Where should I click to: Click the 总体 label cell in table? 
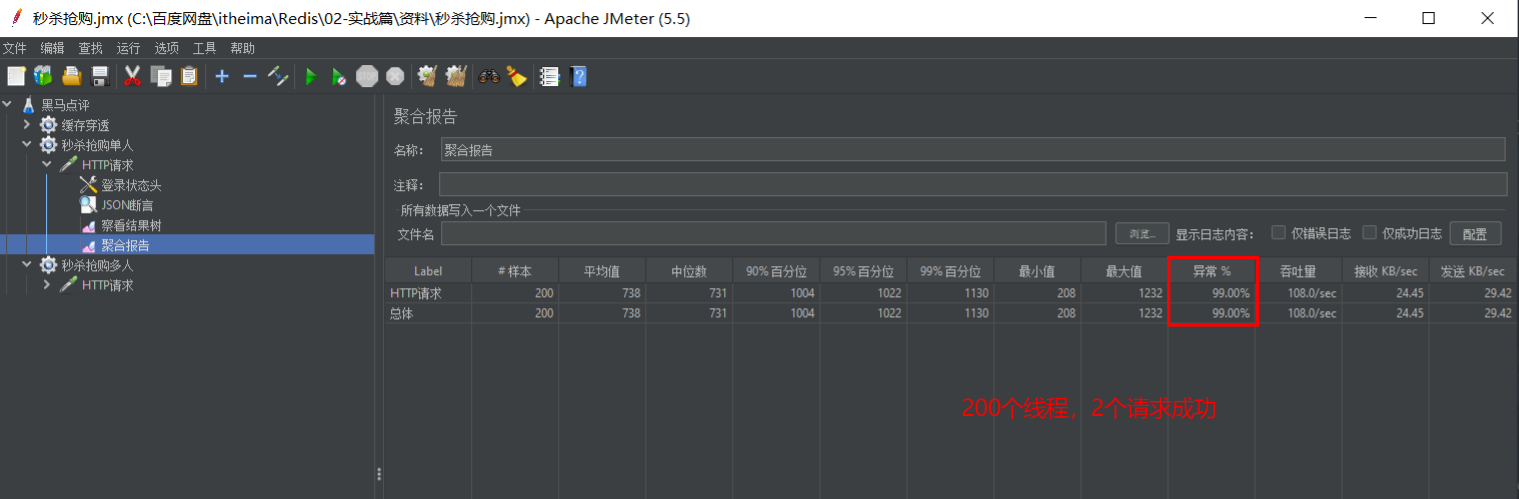point(428,313)
